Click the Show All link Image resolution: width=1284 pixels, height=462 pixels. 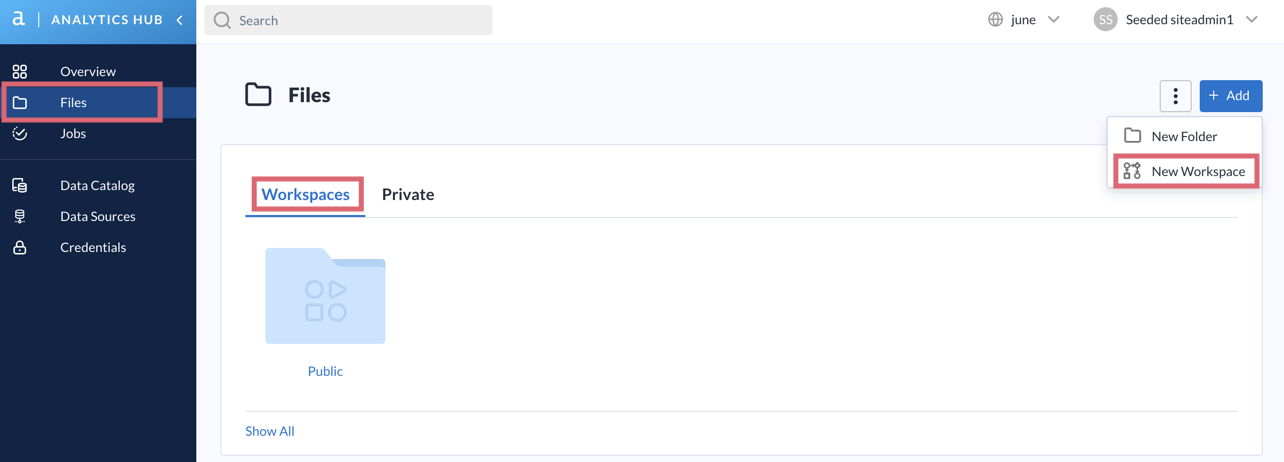click(270, 431)
